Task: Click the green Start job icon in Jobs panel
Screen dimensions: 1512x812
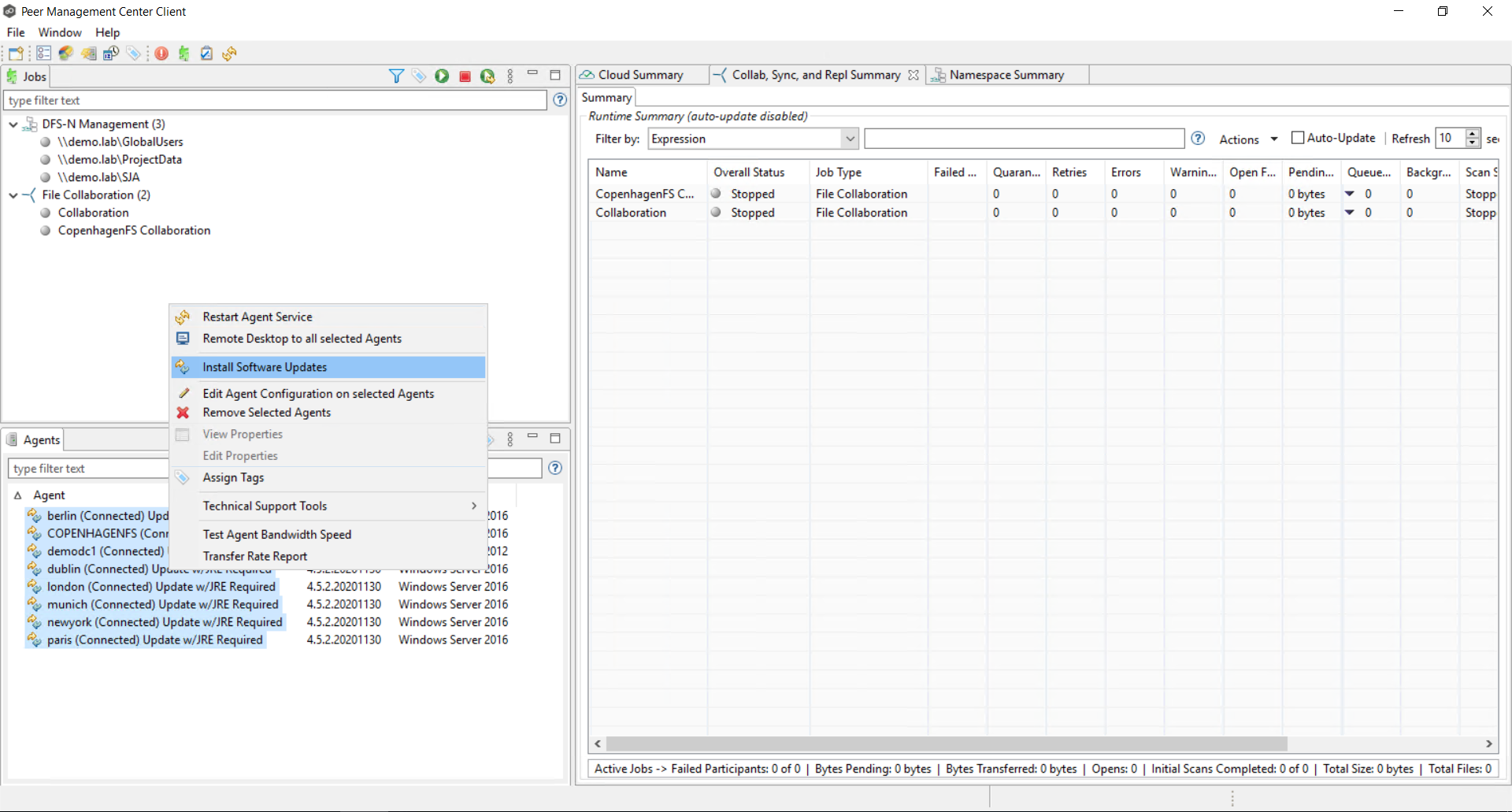Action: pos(442,76)
